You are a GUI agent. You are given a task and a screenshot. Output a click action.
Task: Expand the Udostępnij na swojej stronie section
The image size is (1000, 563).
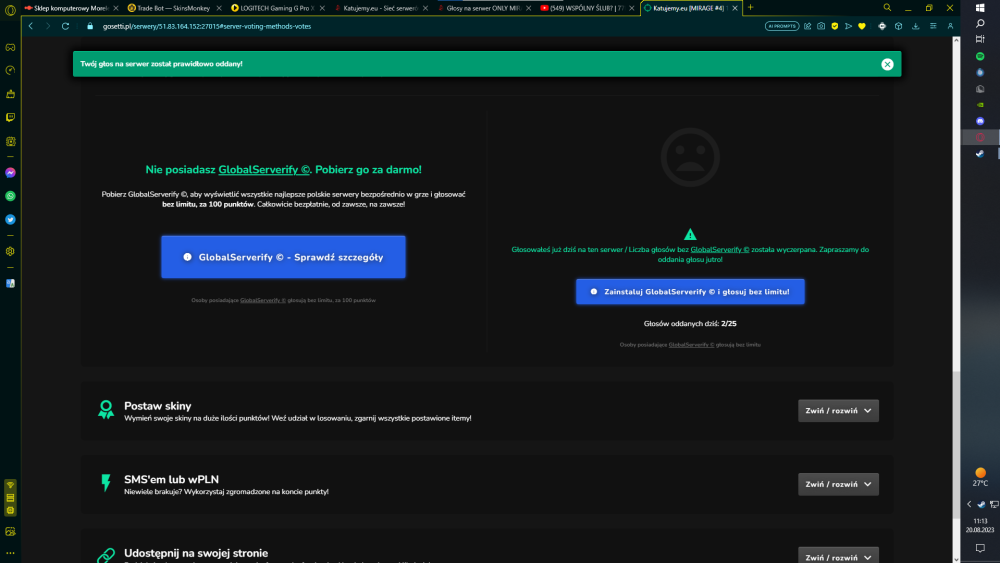[838, 556]
